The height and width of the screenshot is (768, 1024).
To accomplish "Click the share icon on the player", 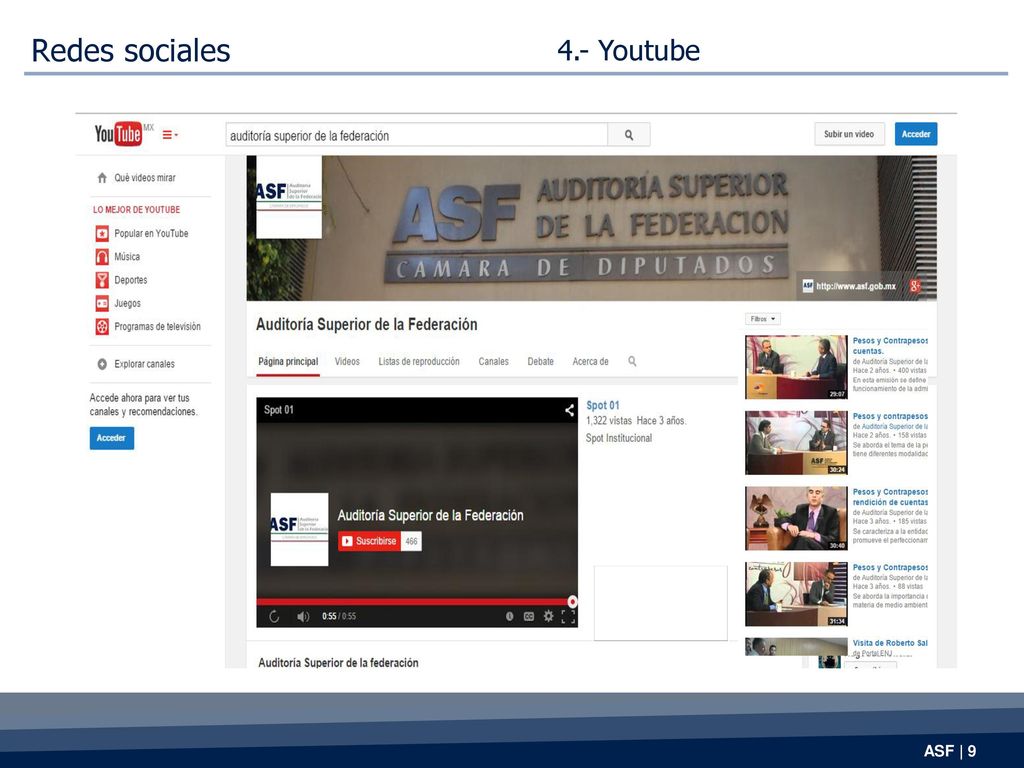I will click(x=569, y=410).
